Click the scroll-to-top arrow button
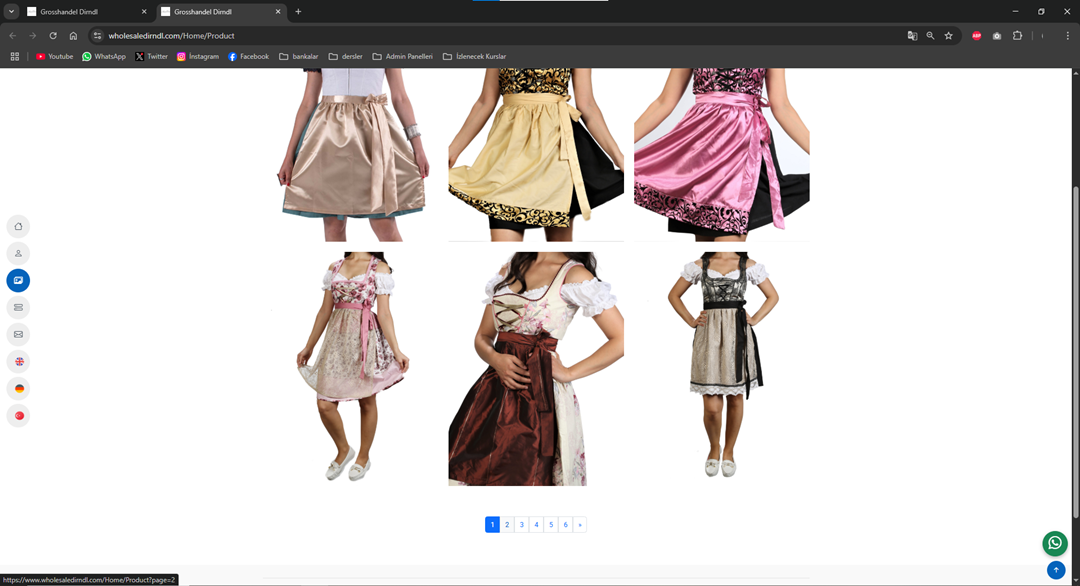Image resolution: width=1080 pixels, height=586 pixels. coord(1056,570)
